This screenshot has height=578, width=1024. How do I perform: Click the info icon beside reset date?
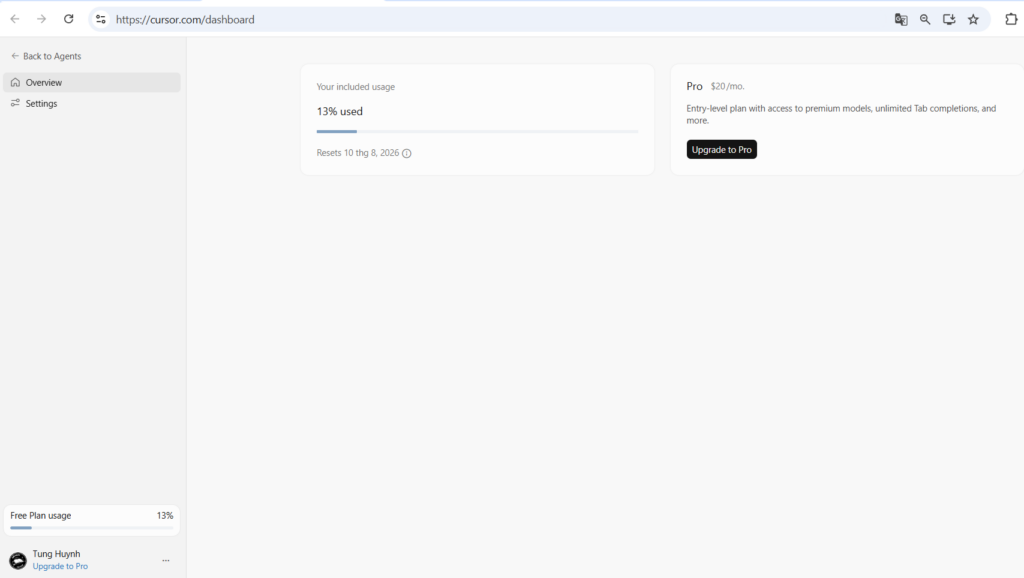[x=407, y=153]
